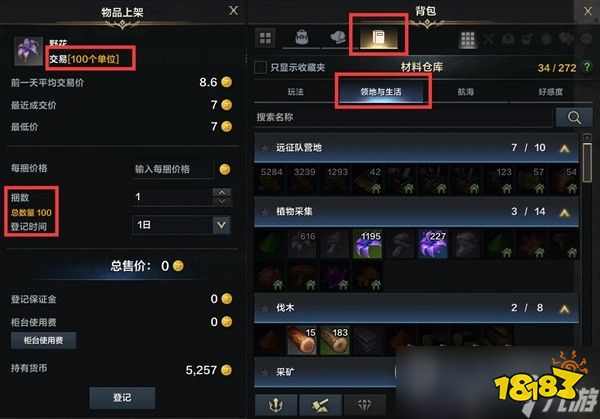Viewport: 600px width, 419px height.
Task: Switch to the 好感度 tab
Action: click(x=550, y=92)
